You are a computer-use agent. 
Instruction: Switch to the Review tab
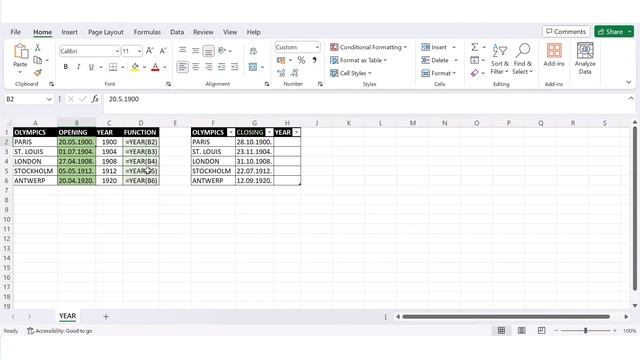coord(203,32)
